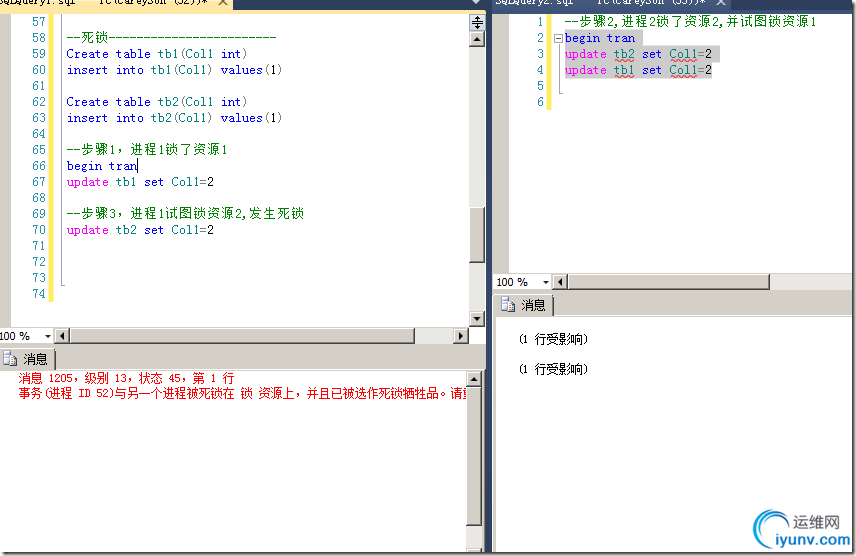This screenshot has height=556, width=856.
Task: Click the left messages pane scrollbar thumb
Action: pos(474,456)
